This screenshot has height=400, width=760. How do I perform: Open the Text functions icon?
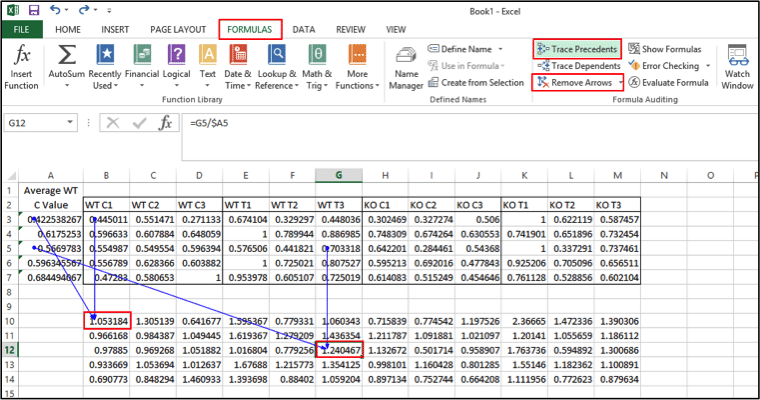coord(208,54)
